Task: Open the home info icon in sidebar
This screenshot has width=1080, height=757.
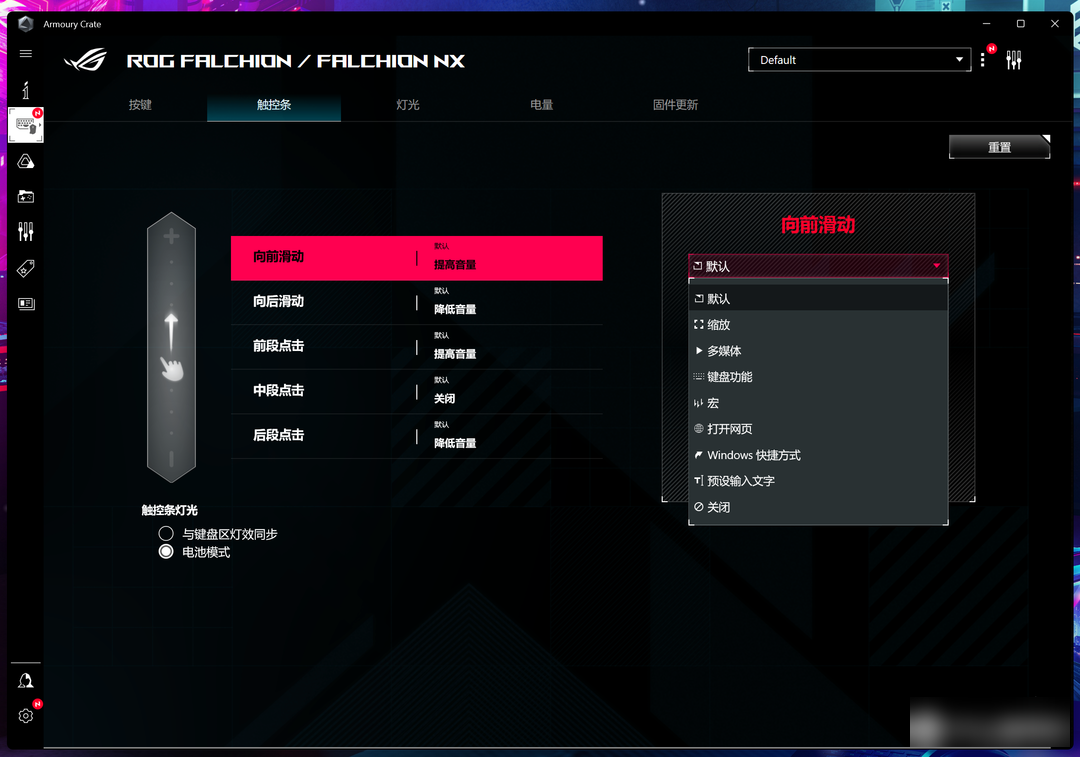Action: 25,90
